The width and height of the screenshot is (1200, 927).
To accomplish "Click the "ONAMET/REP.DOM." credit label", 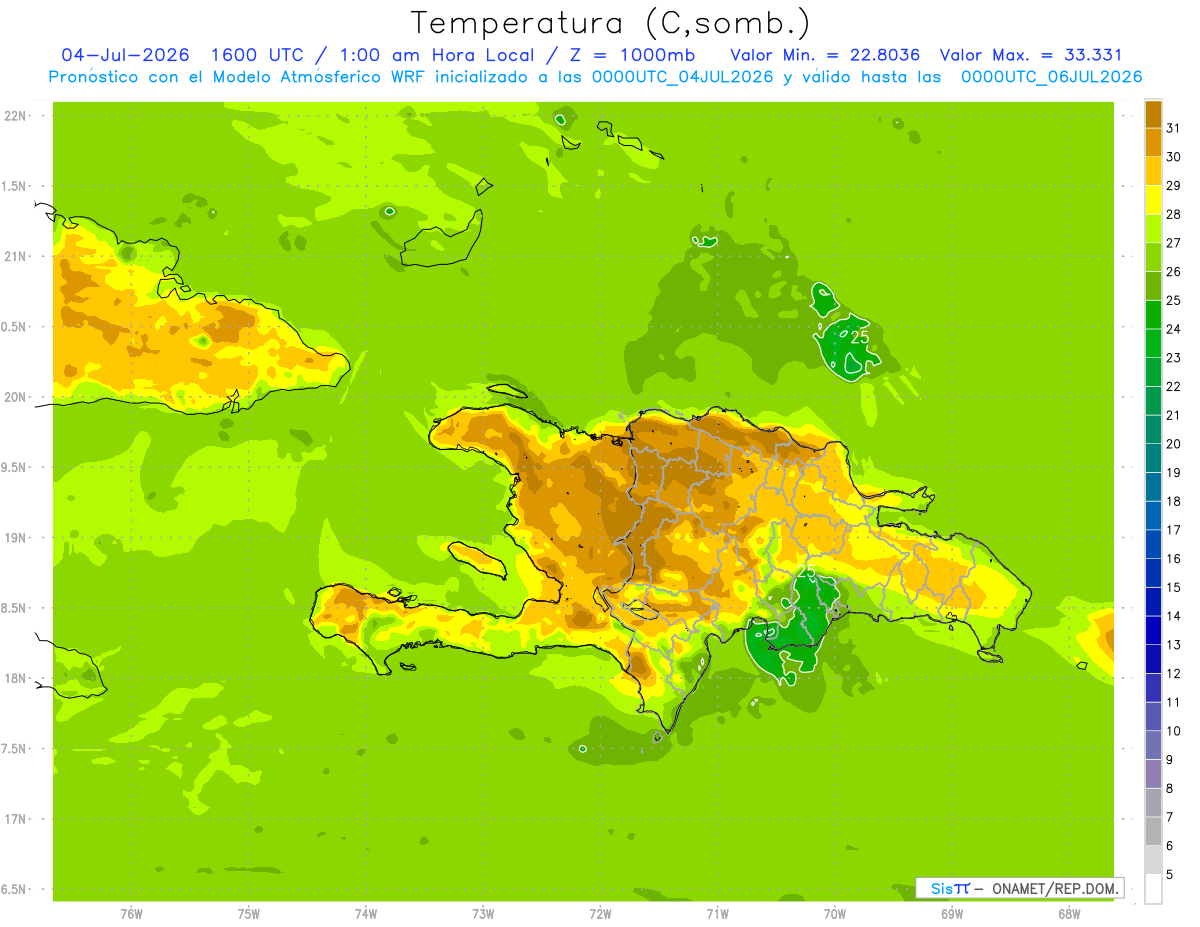I will (x=1054, y=888).
